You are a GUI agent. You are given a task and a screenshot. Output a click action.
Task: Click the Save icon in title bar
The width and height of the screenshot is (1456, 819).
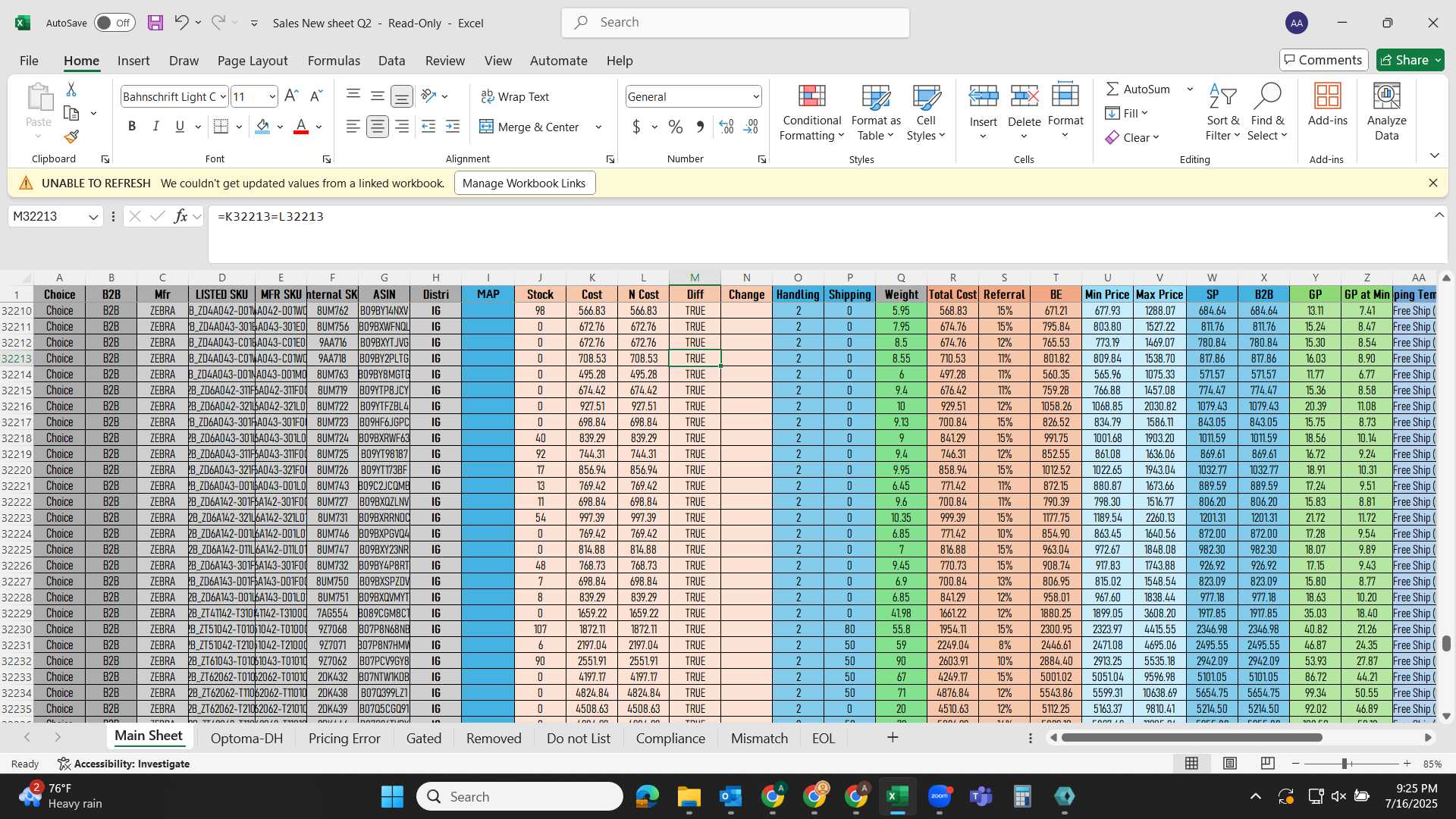click(155, 23)
